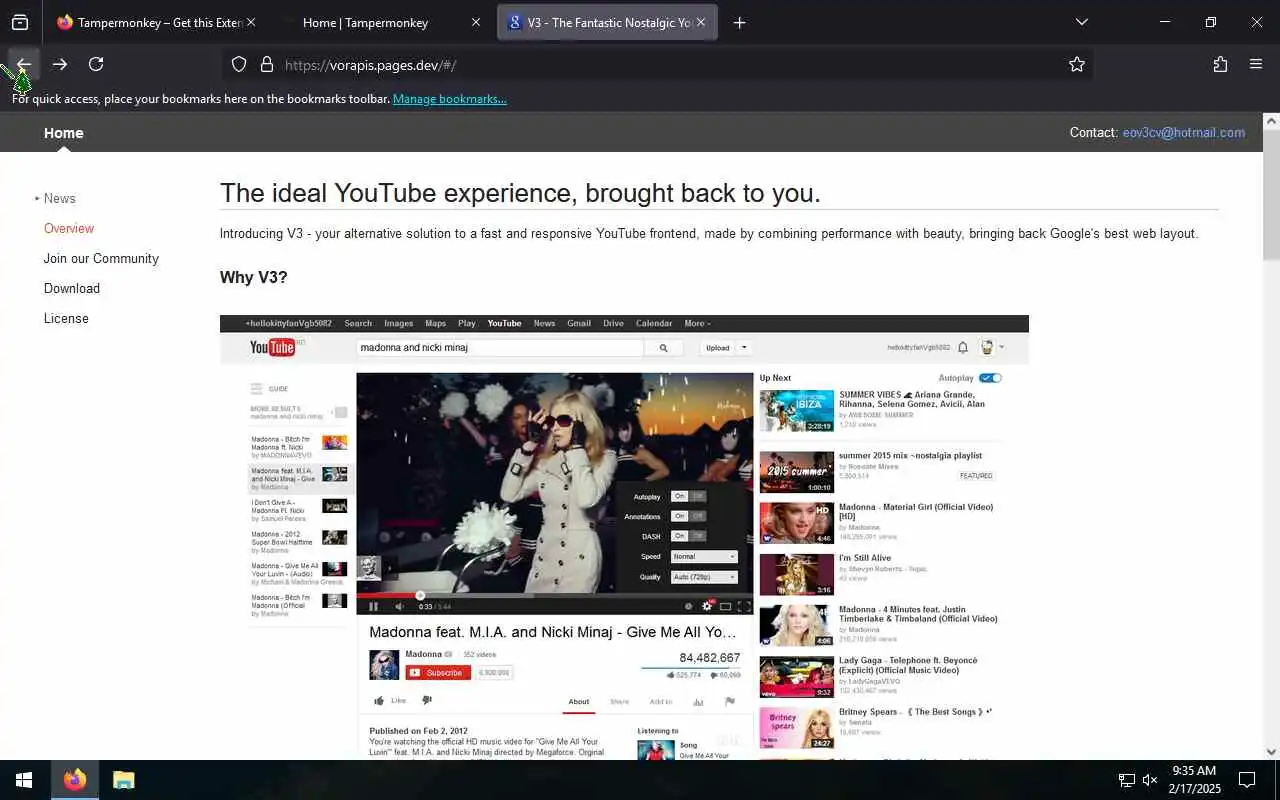Click the madonna and nicki minaj search box
Image resolution: width=1280 pixels, height=800 pixels.
coord(500,348)
